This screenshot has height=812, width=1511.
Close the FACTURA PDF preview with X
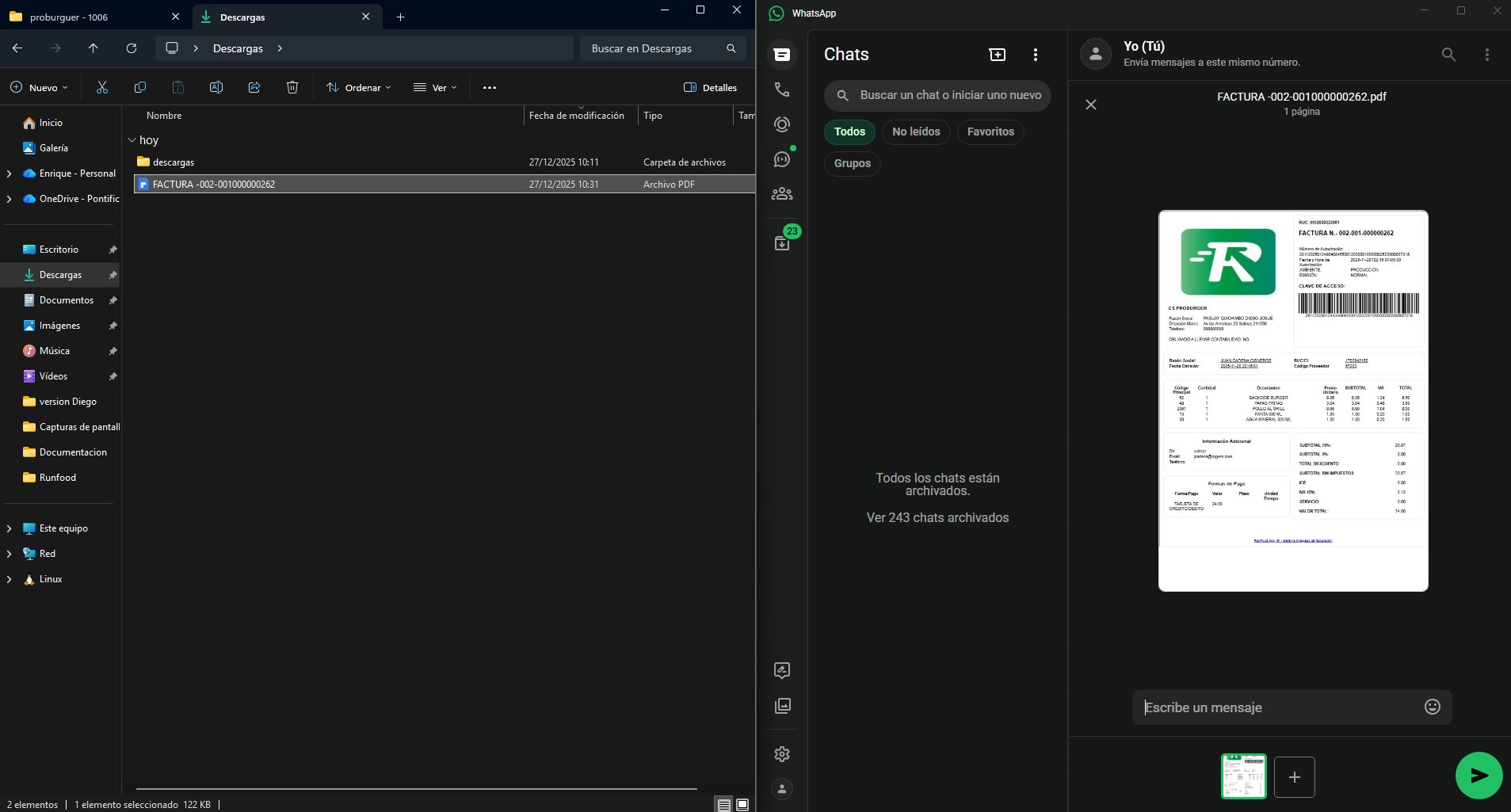click(x=1091, y=105)
